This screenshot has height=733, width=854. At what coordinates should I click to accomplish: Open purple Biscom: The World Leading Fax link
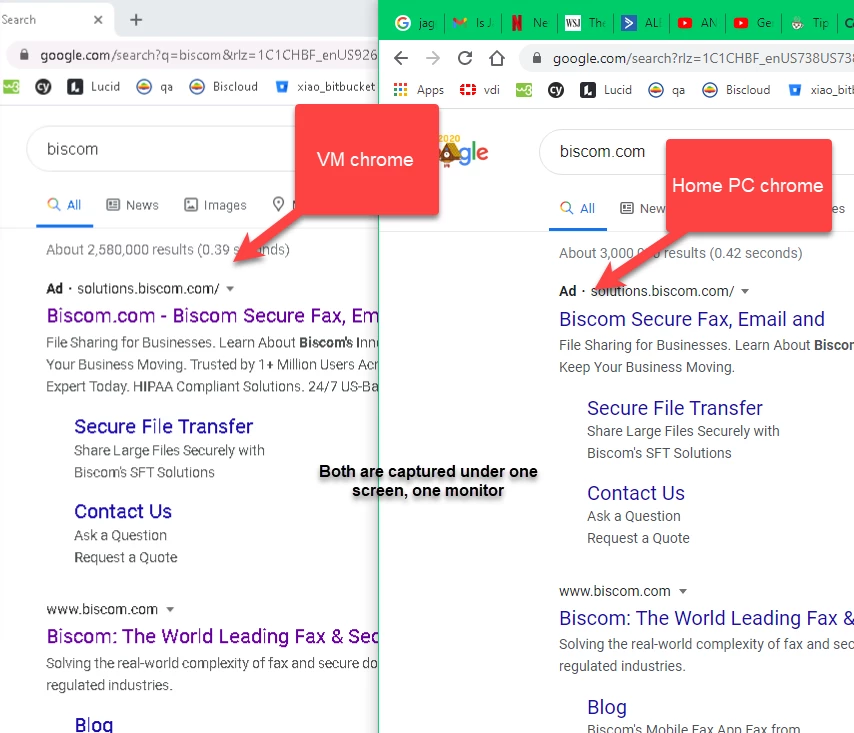pos(212,636)
